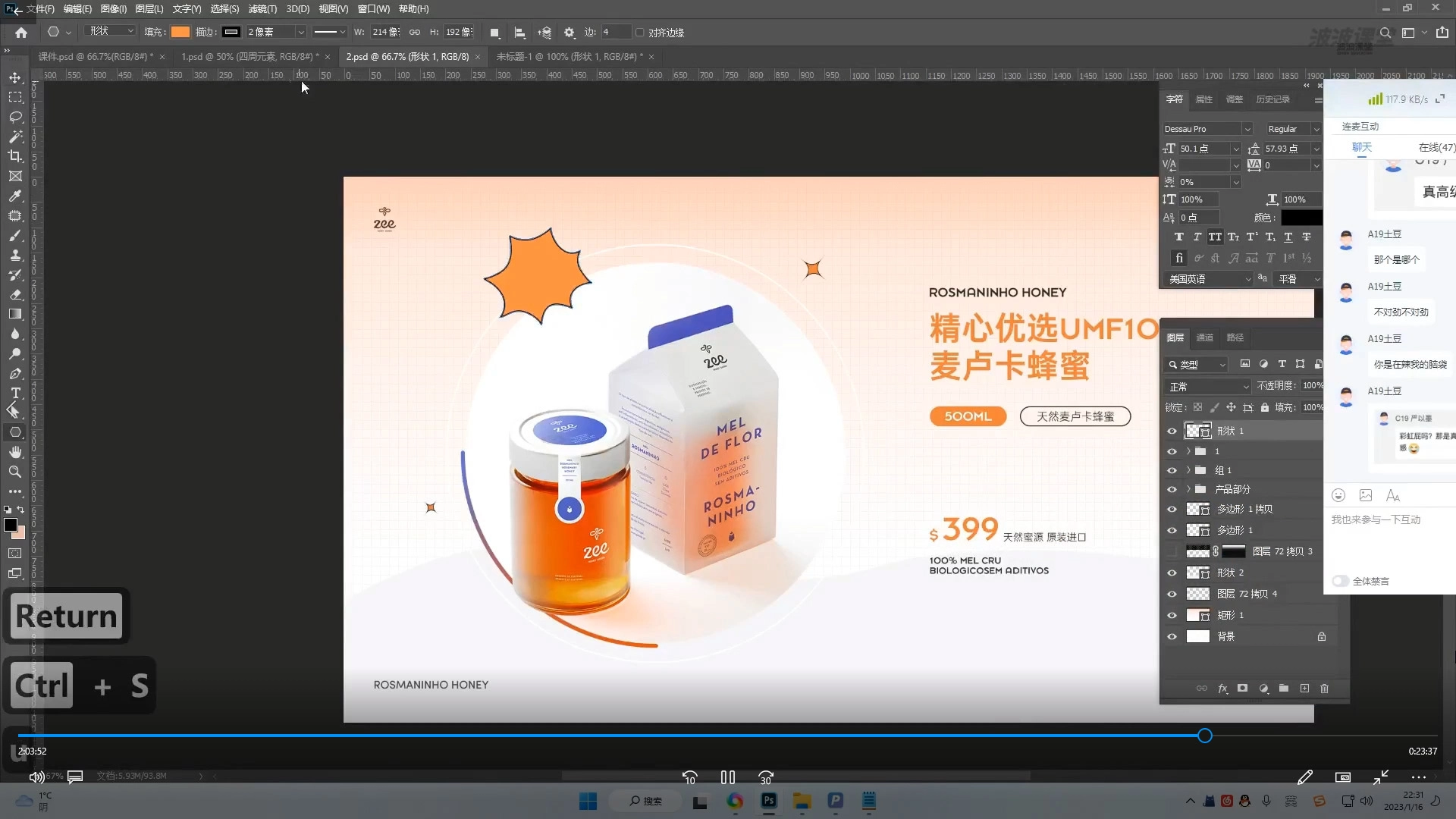Select the Crop tool

click(x=15, y=156)
